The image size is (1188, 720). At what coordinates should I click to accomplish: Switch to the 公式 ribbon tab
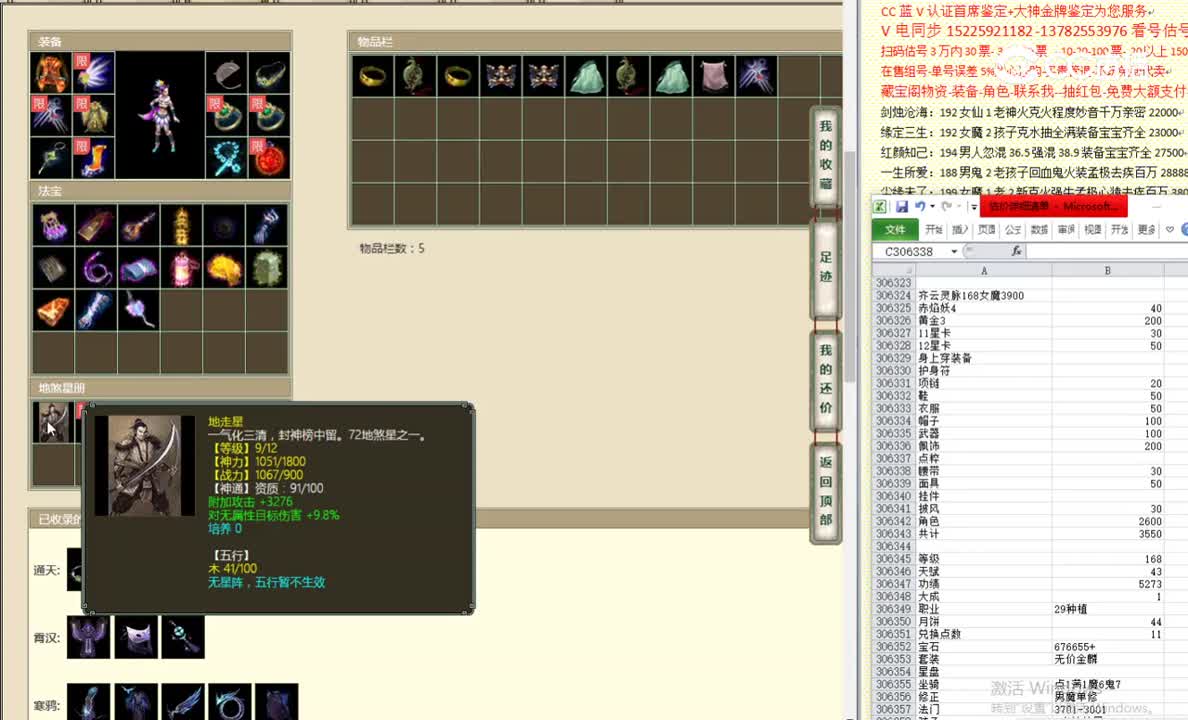click(1013, 230)
